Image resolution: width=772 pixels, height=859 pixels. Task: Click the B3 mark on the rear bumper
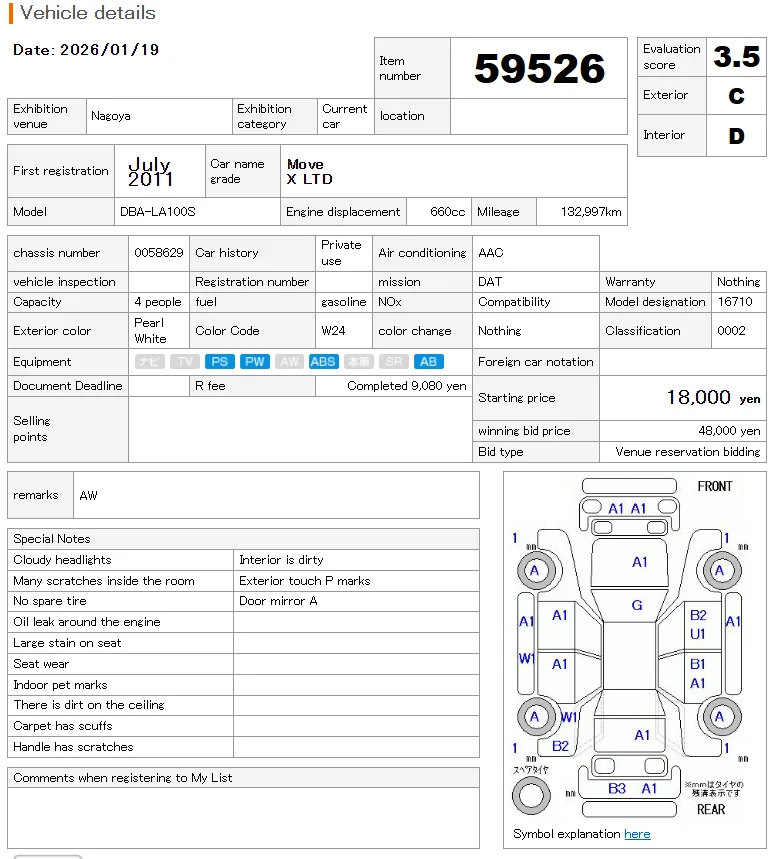pyautogui.click(x=617, y=788)
